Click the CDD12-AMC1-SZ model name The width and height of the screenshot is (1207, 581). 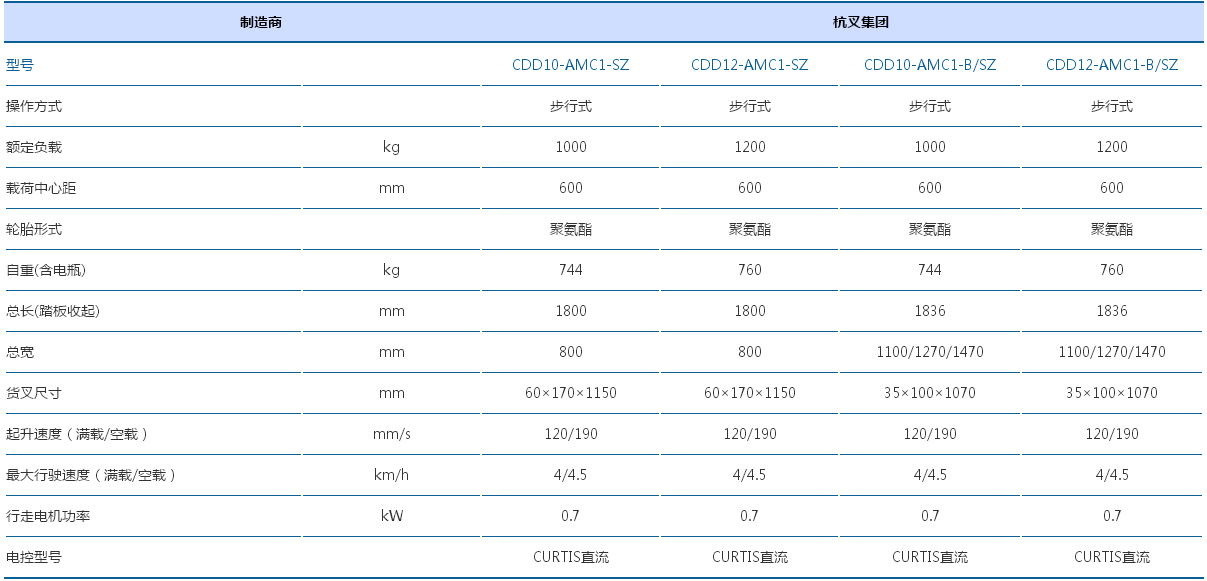pos(749,65)
